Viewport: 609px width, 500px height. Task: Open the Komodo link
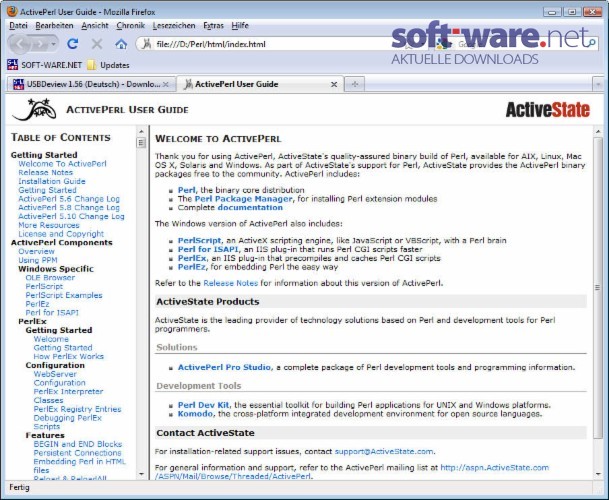coord(195,414)
